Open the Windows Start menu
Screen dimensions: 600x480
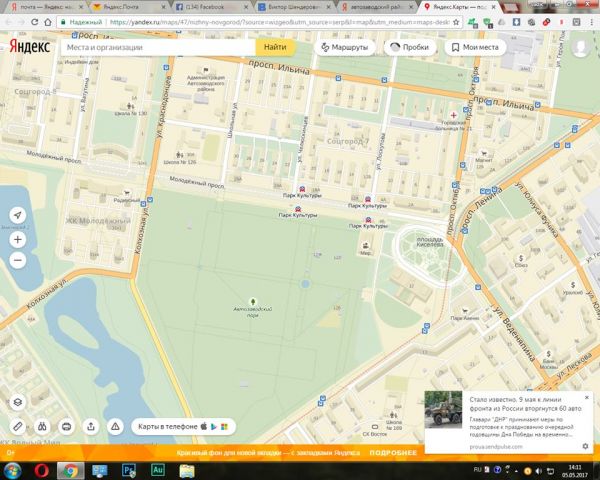click(x=12, y=471)
